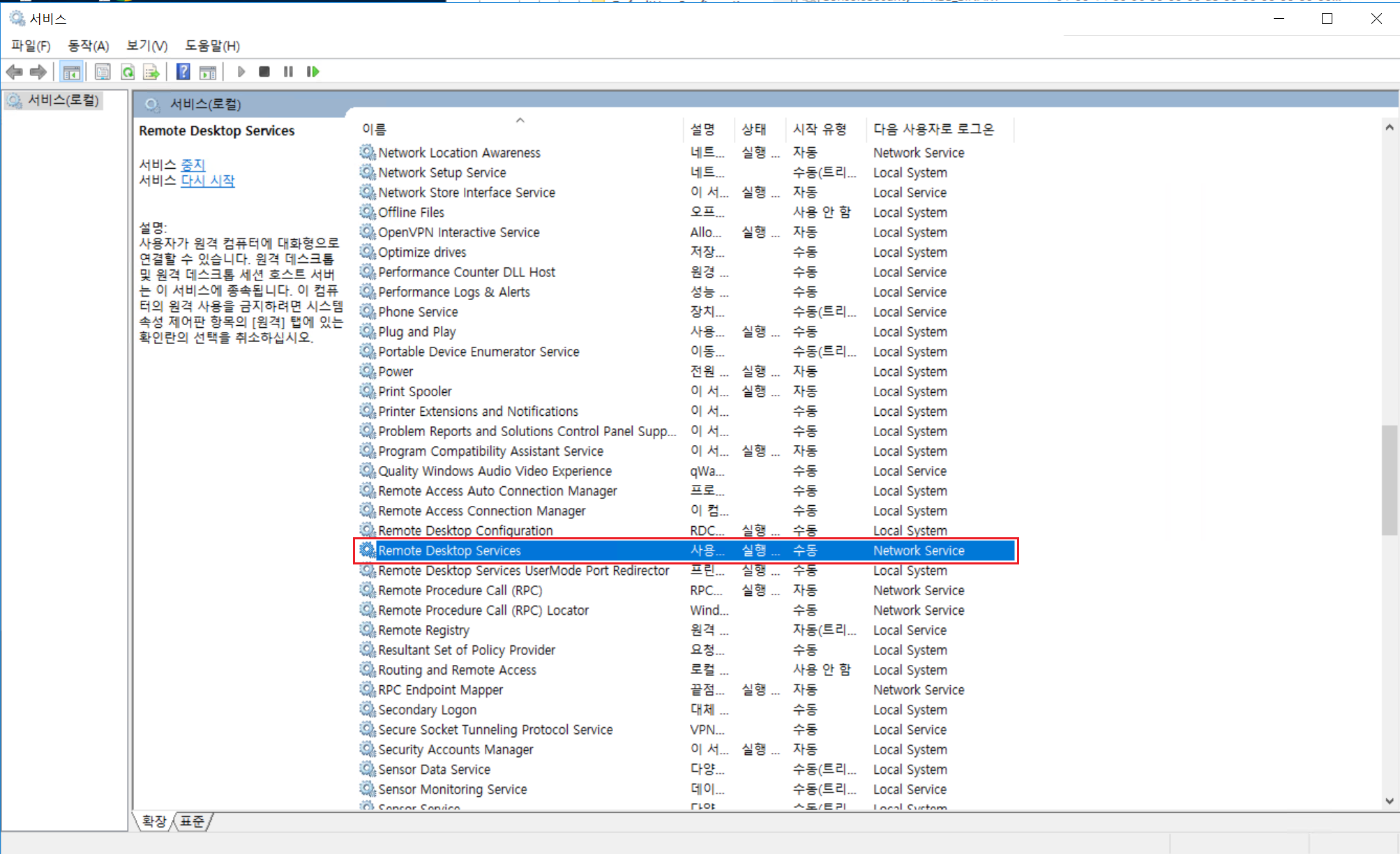This screenshot has width=1400, height=854.
Task: Toggle Show/Hide Console Tree icon
Action: (71, 72)
